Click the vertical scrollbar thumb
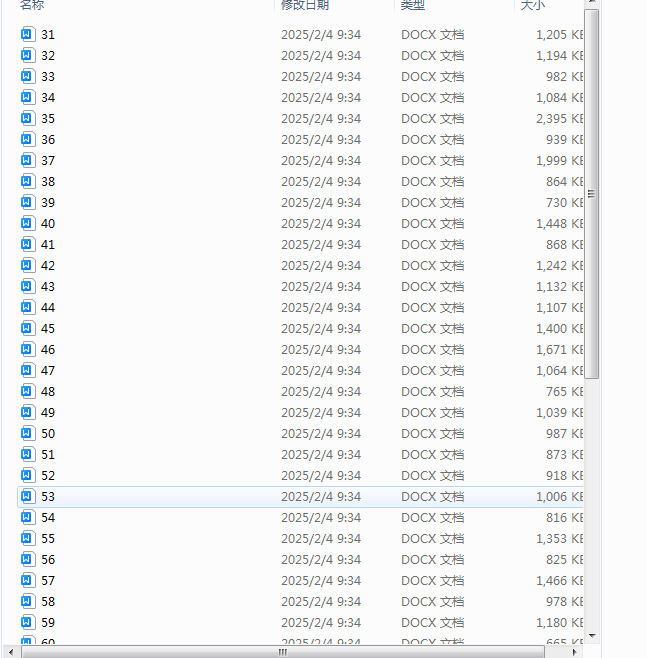The image size is (647, 658). coord(592,195)
